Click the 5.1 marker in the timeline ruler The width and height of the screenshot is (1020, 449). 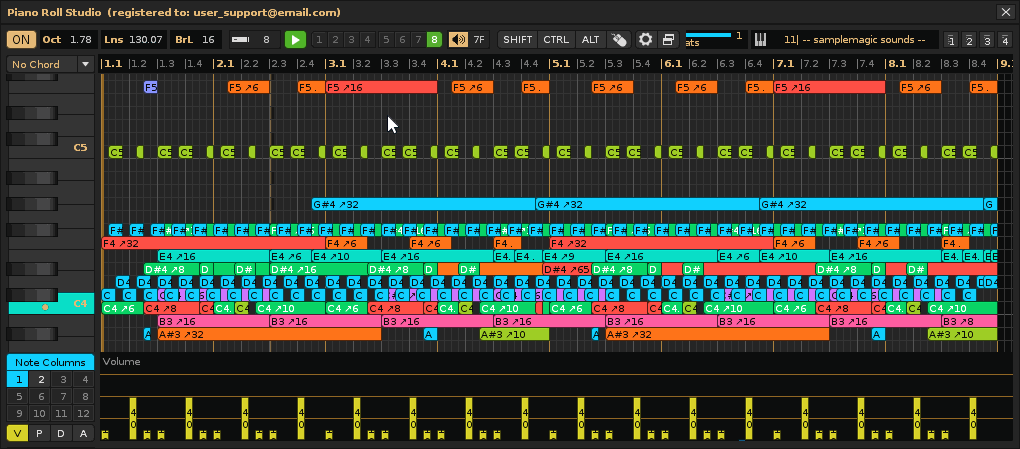tap(560, 64)
